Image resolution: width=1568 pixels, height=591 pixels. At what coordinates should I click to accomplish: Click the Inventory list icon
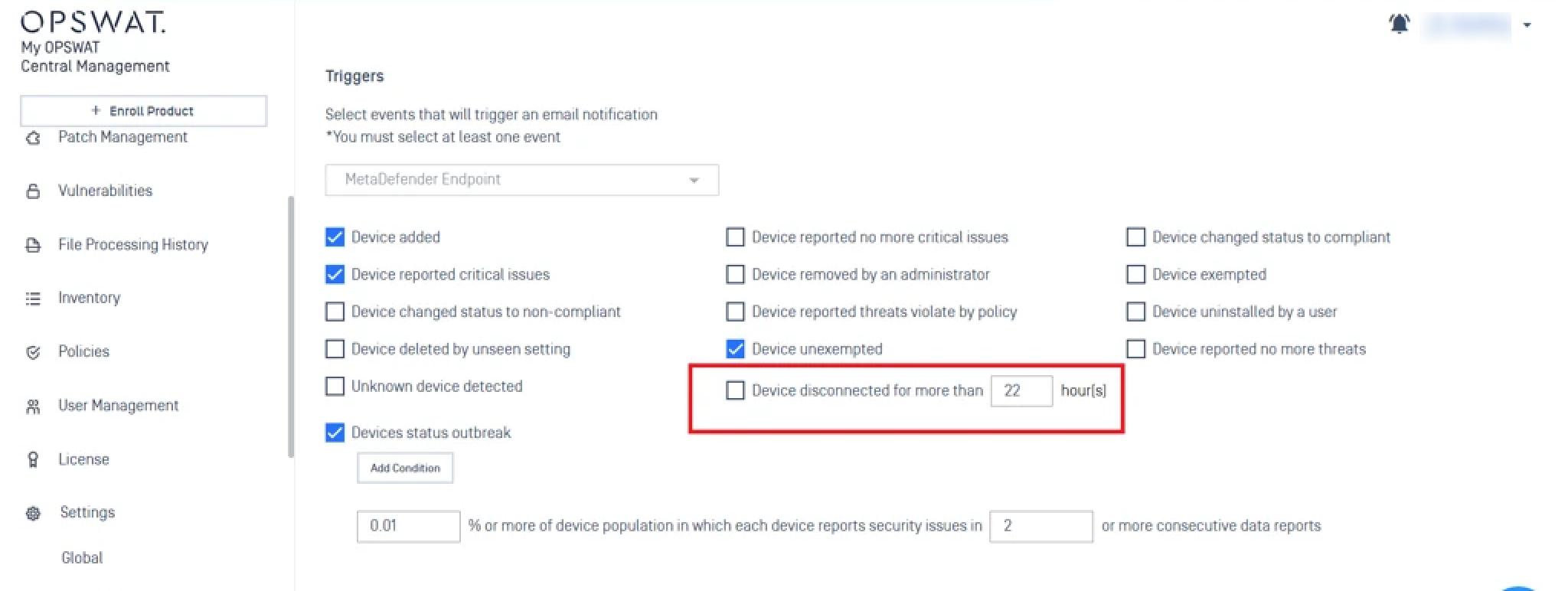33,299
